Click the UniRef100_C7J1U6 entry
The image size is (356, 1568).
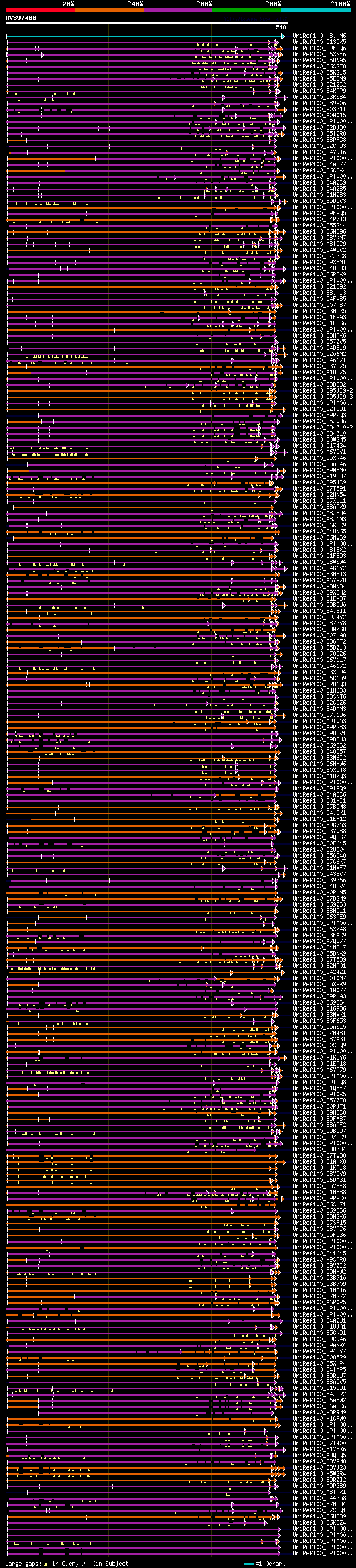[x=319, y=715]
